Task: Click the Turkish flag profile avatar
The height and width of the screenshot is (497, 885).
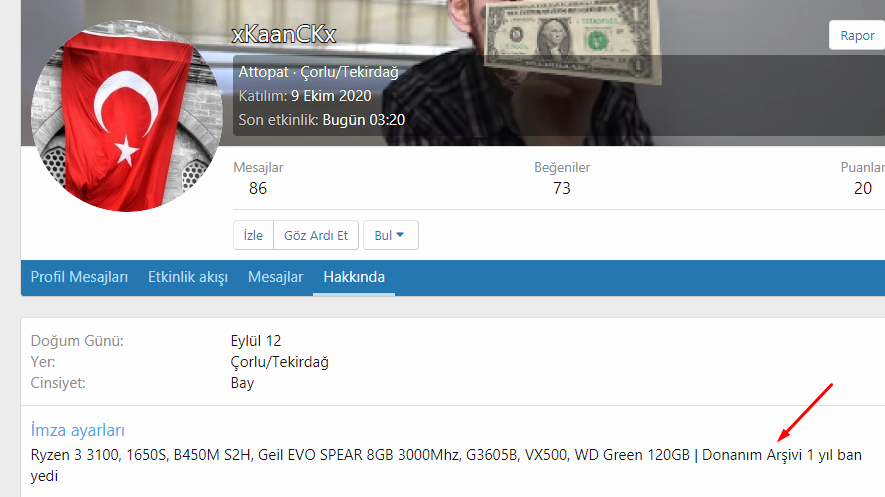Action: [x=127, y=116]
